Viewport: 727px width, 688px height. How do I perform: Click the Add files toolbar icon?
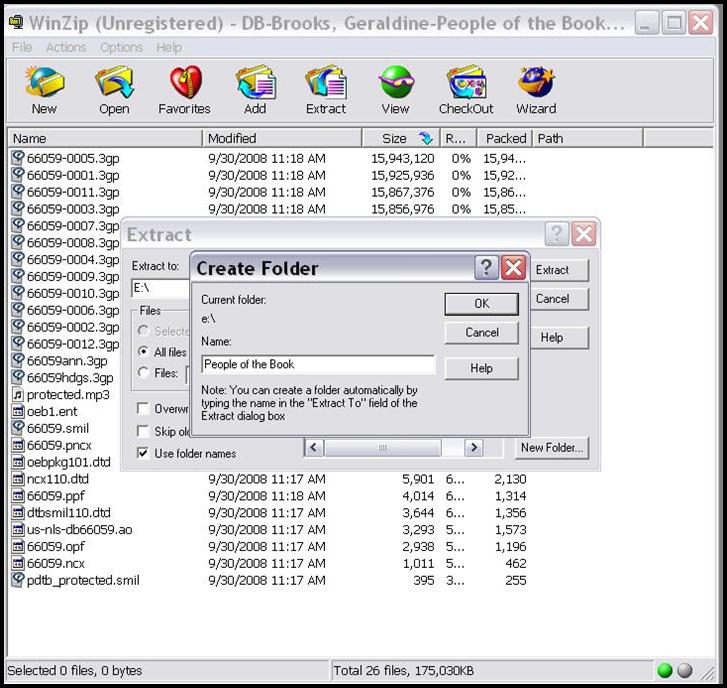pyautogui.click(x=255, y=82)
